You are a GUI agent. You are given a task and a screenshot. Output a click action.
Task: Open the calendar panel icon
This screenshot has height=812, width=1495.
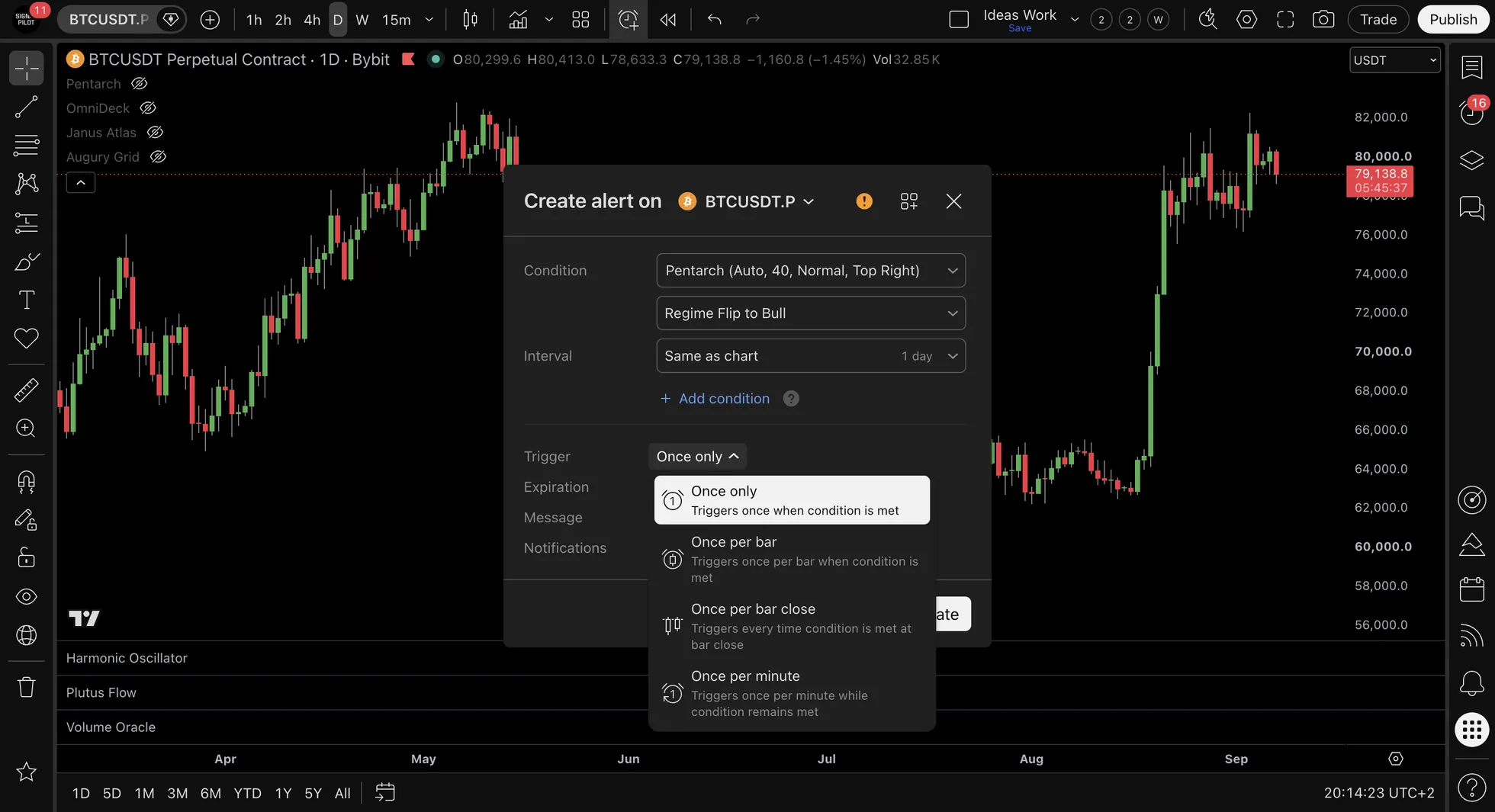tap(1471, 589)
